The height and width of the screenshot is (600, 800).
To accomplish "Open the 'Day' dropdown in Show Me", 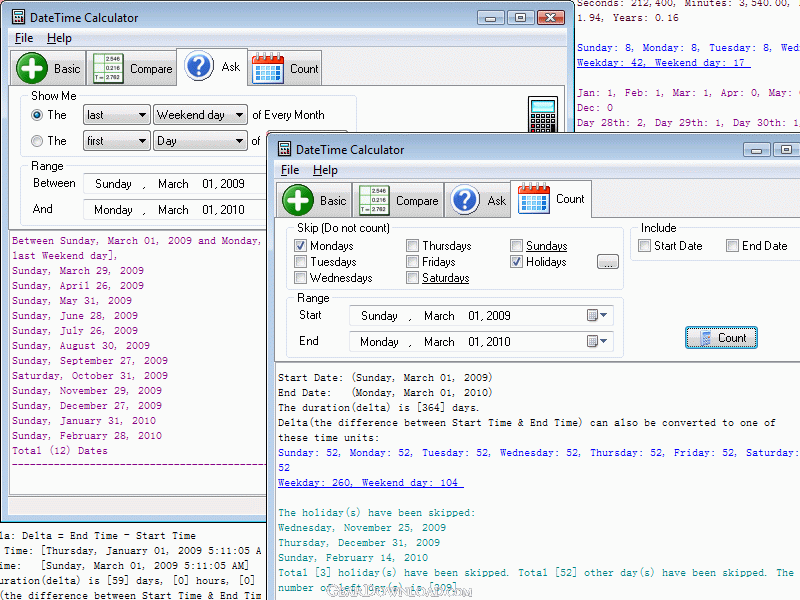I will (x=200, y=141).
